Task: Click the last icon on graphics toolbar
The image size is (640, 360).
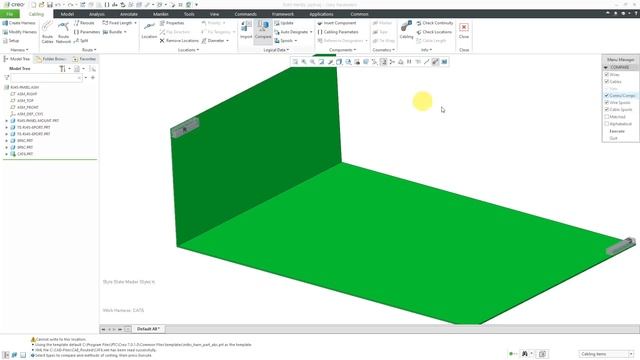Action: pyautogui.click(x=444, y=62)
